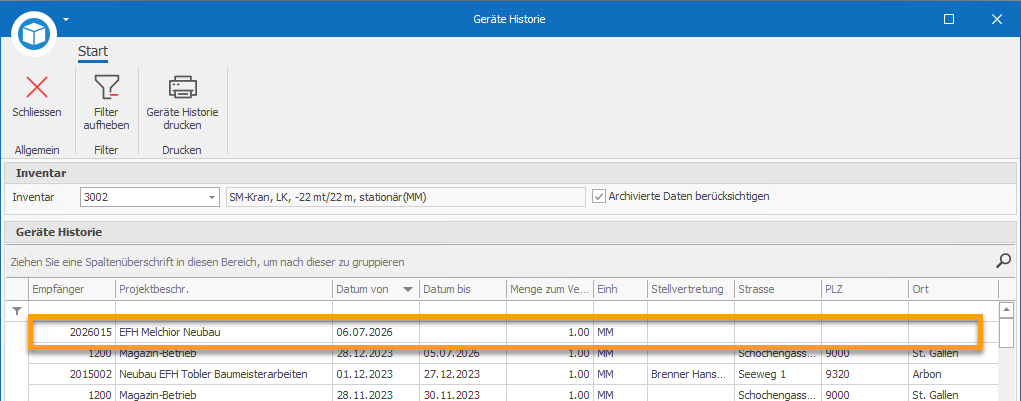Open the Inventar 3002 dropdown

[212, 197]
